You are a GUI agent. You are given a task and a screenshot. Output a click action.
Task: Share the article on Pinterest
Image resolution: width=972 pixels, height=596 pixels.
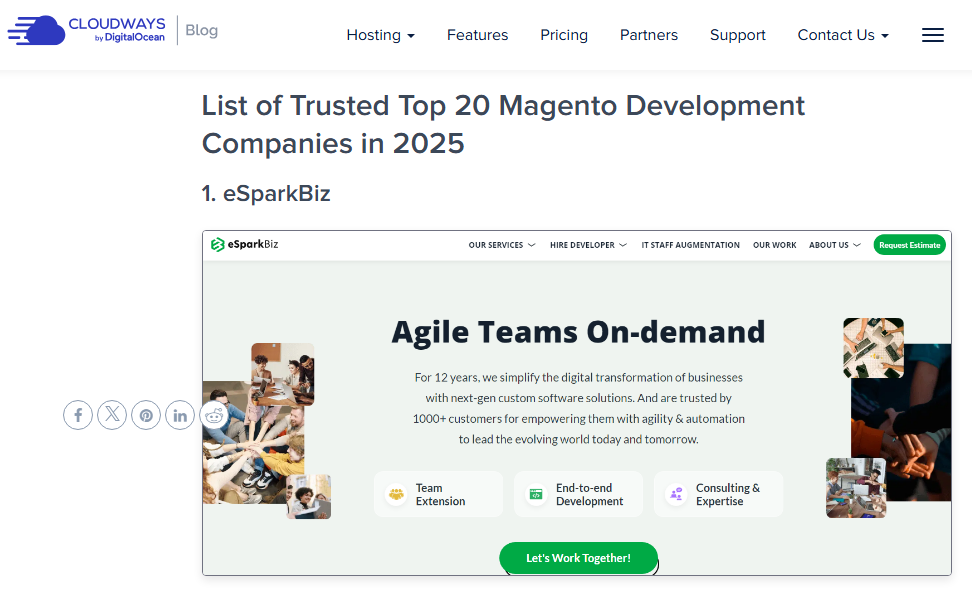pyautogui.click(x=146, y=415)
